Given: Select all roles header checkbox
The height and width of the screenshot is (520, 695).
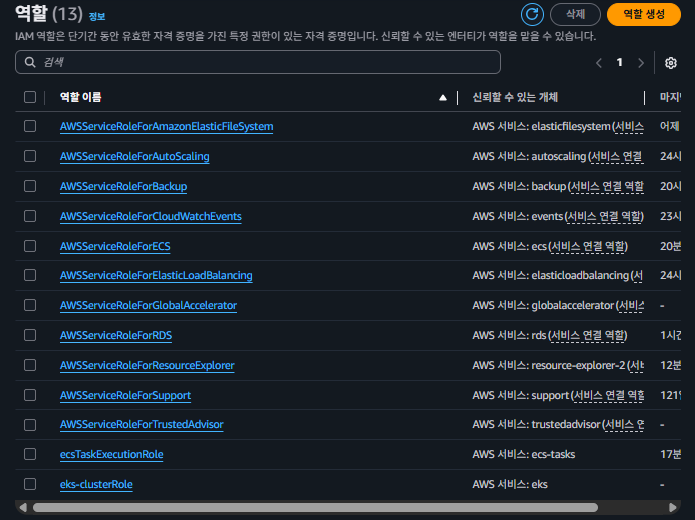Looking at the screenshot, I should coord(30,97).
